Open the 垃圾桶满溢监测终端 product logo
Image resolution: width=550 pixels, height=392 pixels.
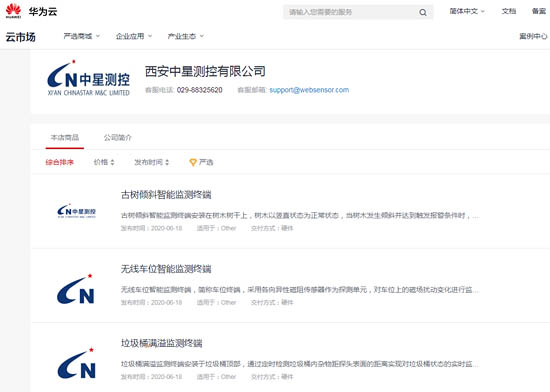tap(76, 363)
